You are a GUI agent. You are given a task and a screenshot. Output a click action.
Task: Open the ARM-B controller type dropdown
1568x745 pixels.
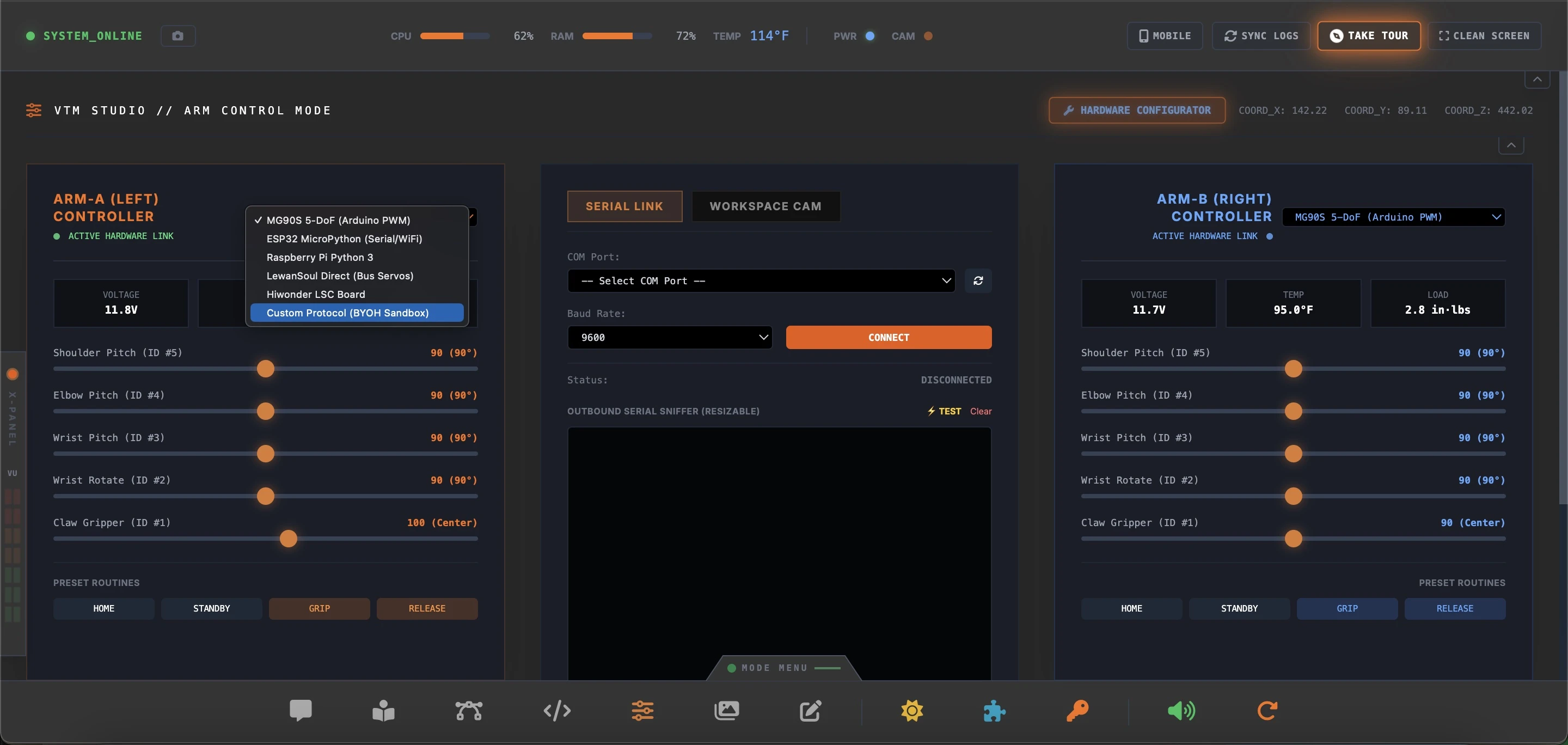point(1393,217)
